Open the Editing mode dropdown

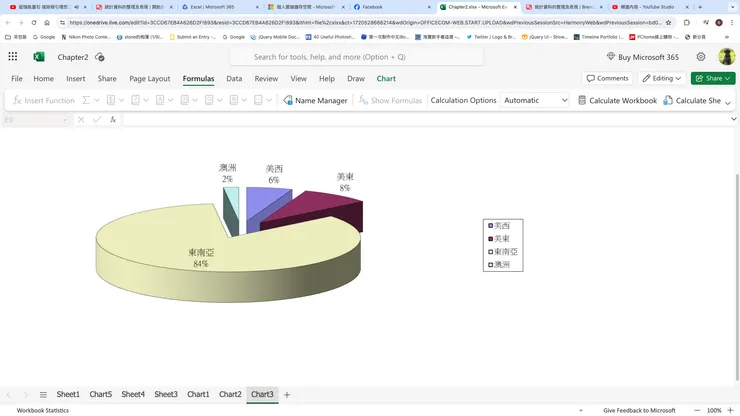click(x=662, y=78)
